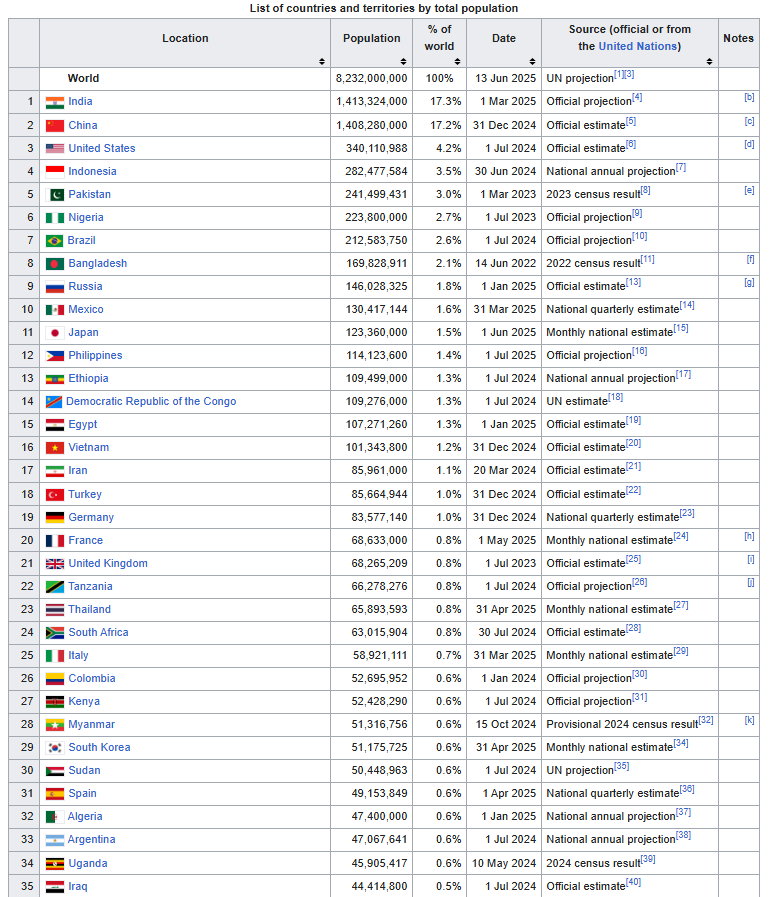Image resolution: width=774 pixels, height=897 pixels.
Task: Select India's population 1,413,324,000
Action: pyautogui.click(x=372, y=101)
